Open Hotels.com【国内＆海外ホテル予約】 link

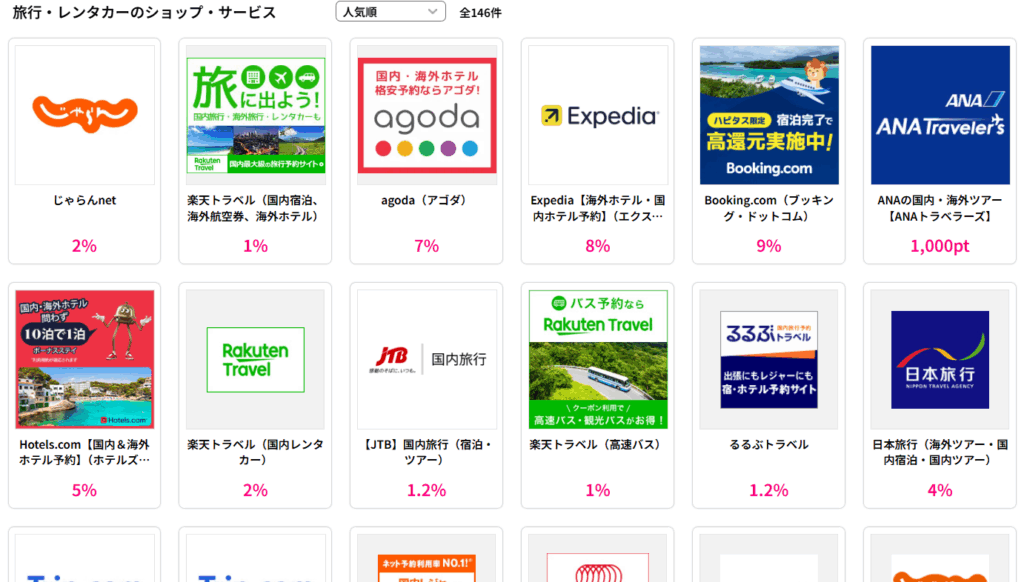pos(85,452)
